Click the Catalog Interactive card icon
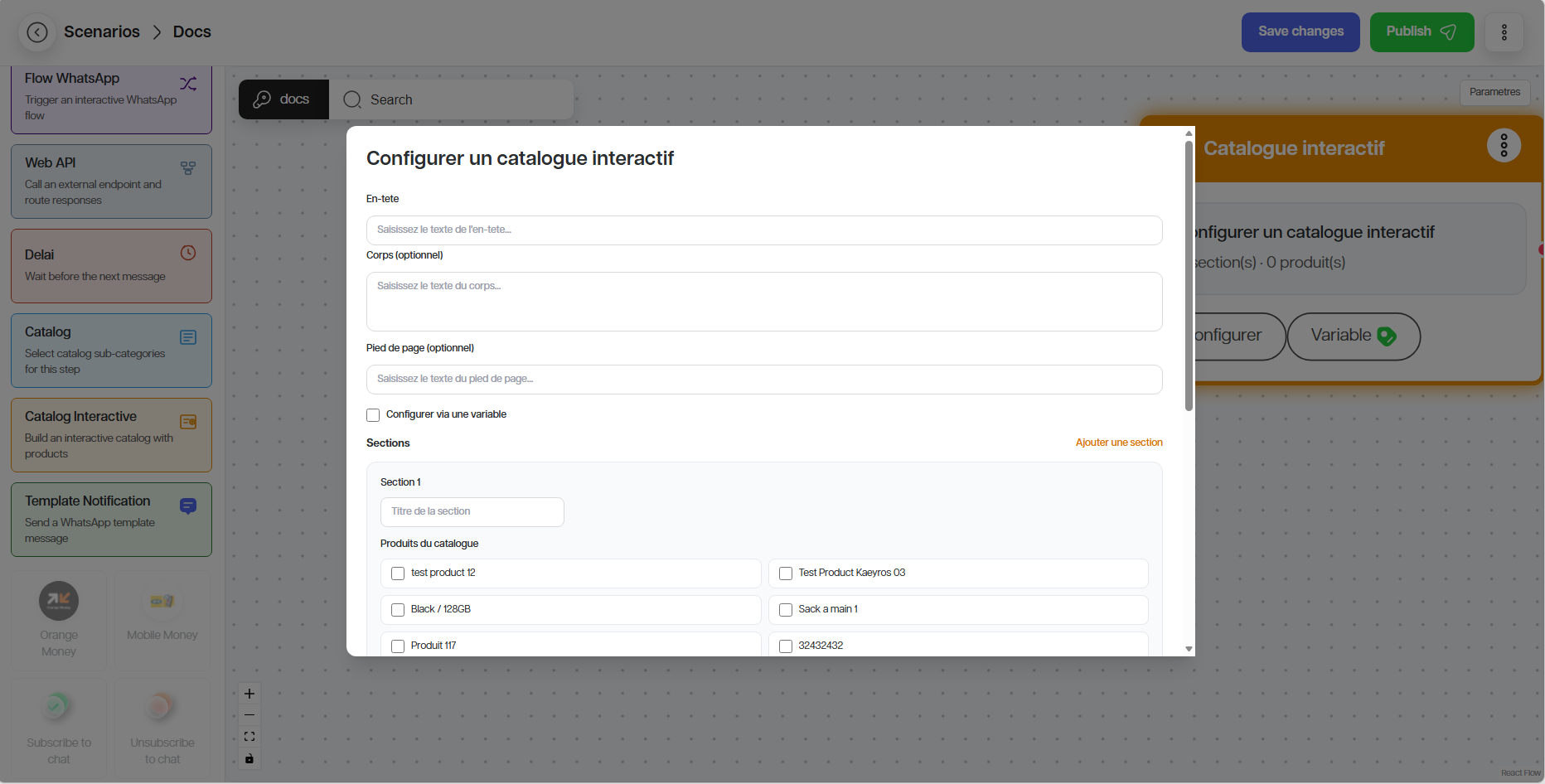1545x784 pixels. tap(188, 422)
